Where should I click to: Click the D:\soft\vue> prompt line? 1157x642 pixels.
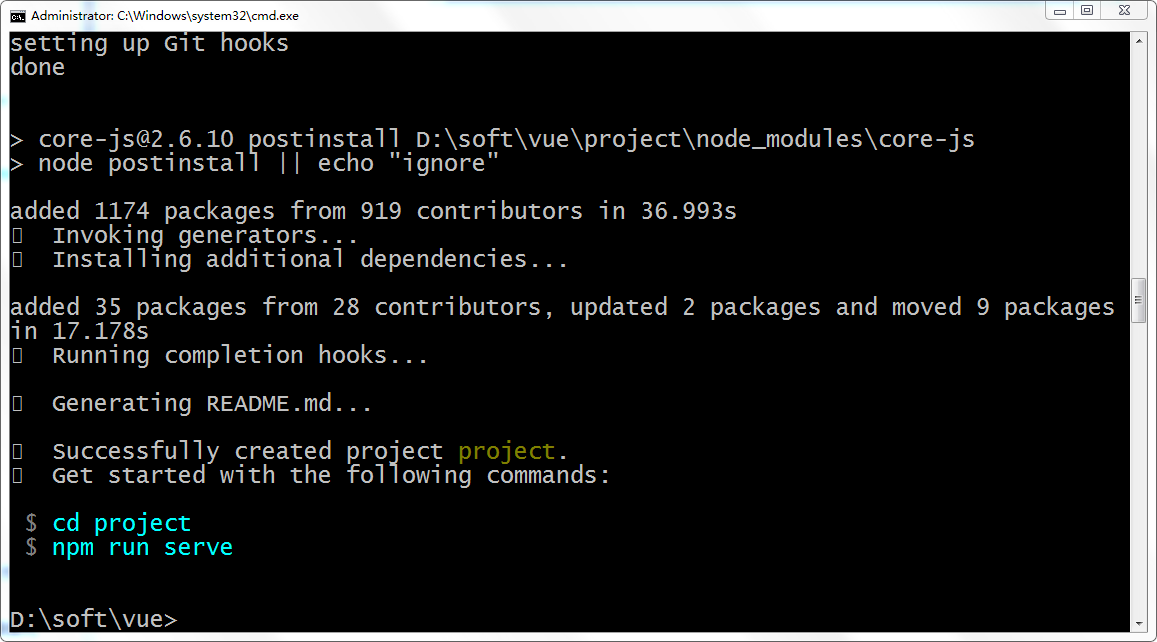(x=93, y=619)
